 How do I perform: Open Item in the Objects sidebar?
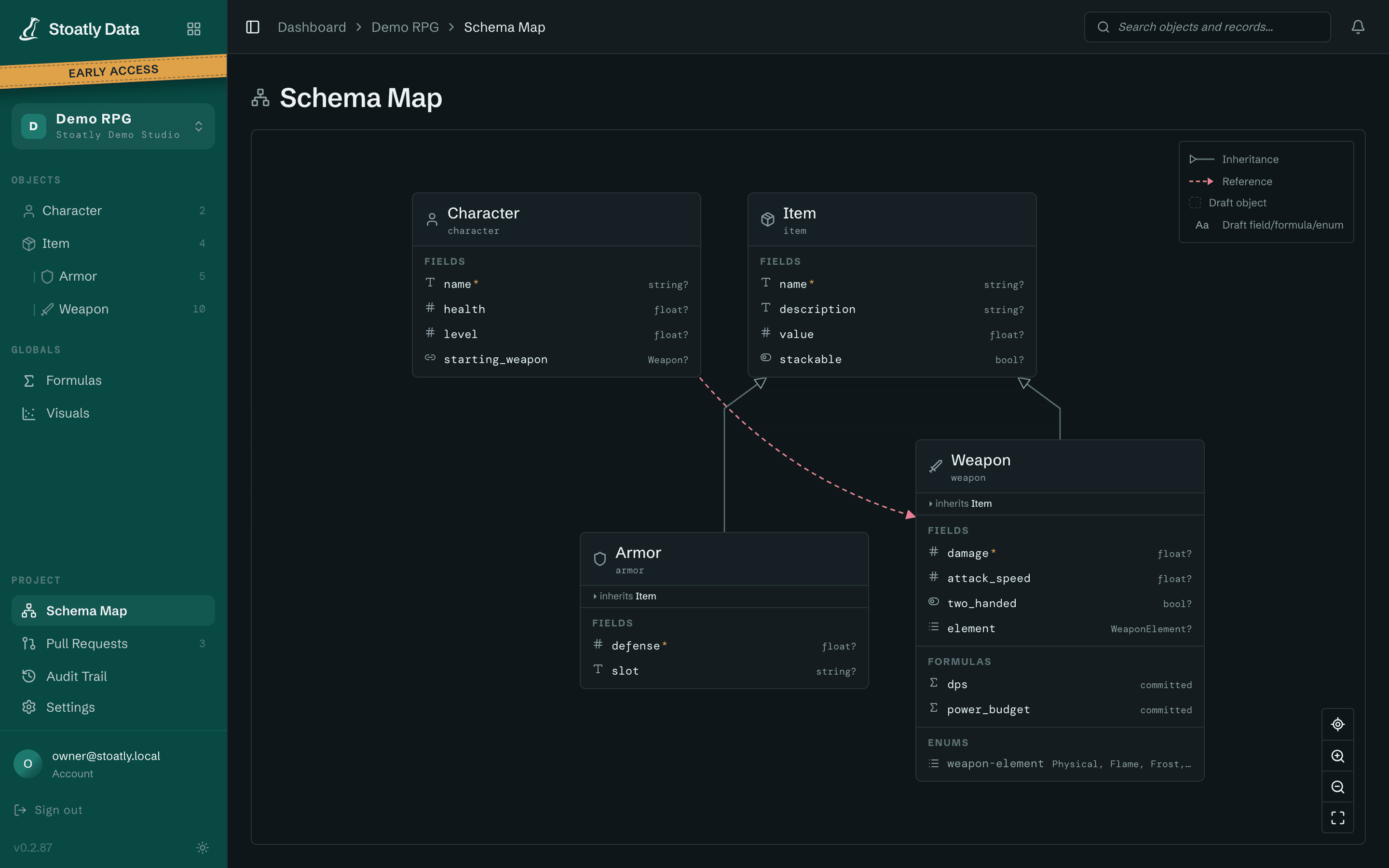[x=113, y=244]
